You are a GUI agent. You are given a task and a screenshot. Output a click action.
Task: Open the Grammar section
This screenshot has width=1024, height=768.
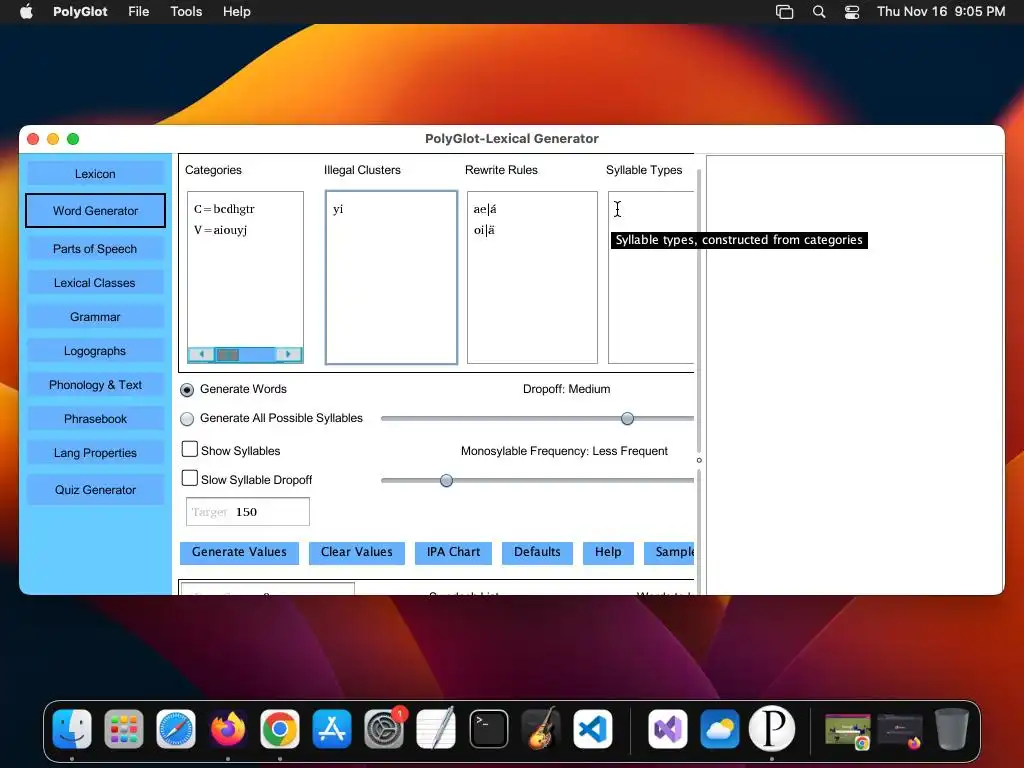(95, 317)
